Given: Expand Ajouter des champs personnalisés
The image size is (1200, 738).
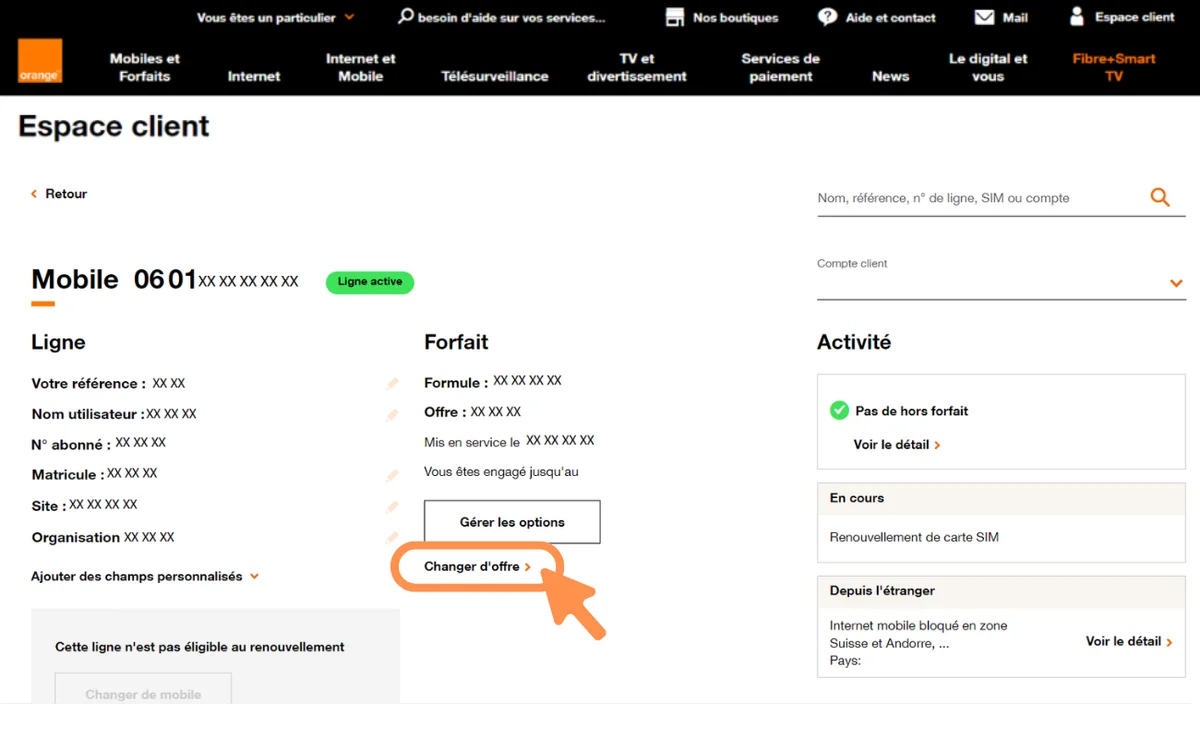Looking at the screenshot, I should tap(145, 577).
